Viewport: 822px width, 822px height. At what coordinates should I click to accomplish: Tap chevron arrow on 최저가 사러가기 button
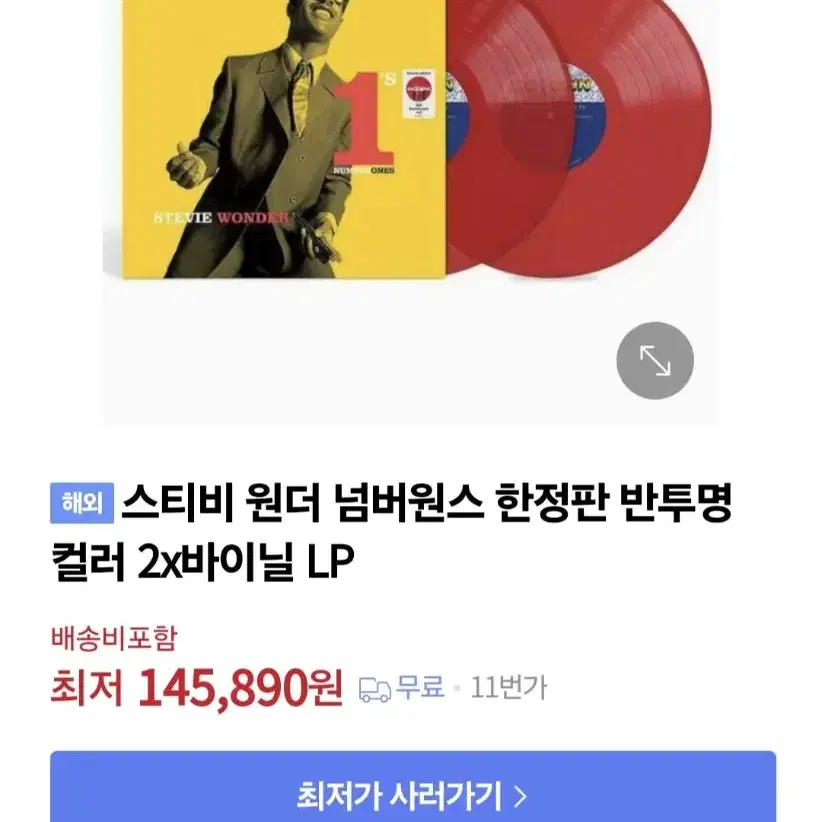520,796
